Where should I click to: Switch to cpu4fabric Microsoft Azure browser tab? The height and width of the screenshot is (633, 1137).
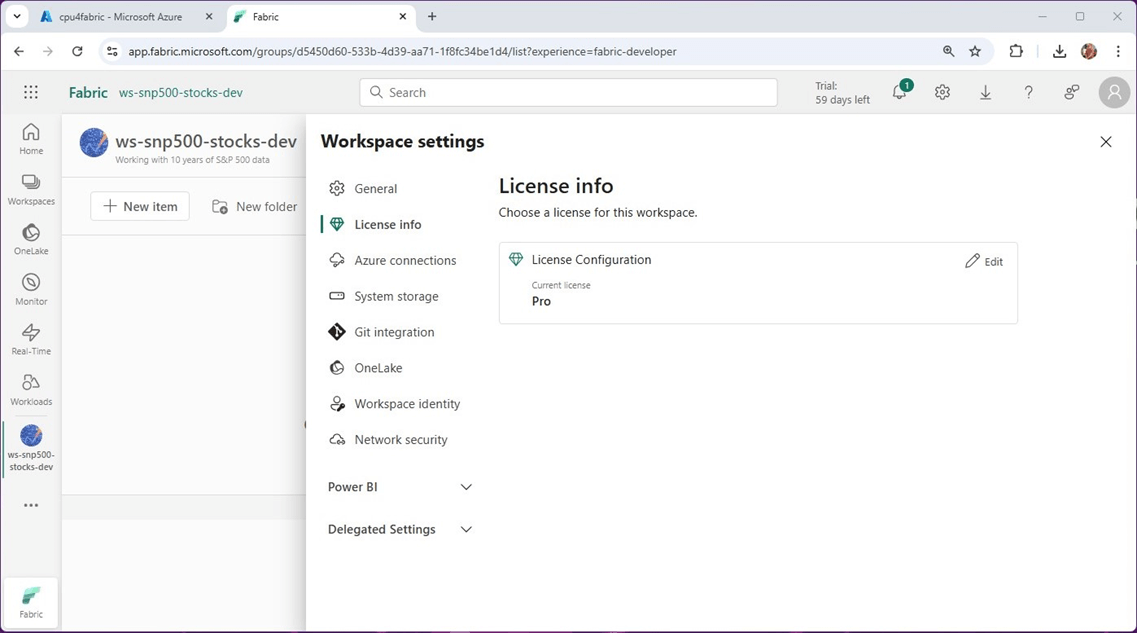(120, 17)
